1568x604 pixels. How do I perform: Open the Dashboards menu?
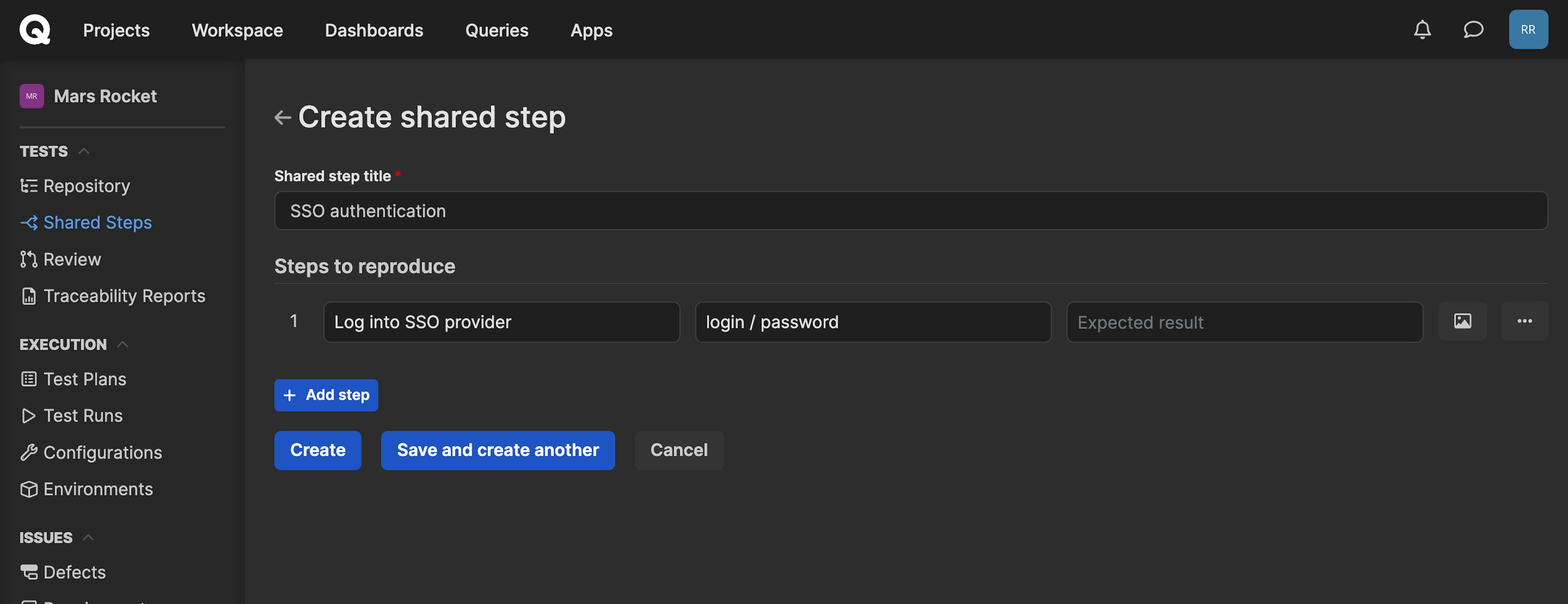(x=374, y=30)
